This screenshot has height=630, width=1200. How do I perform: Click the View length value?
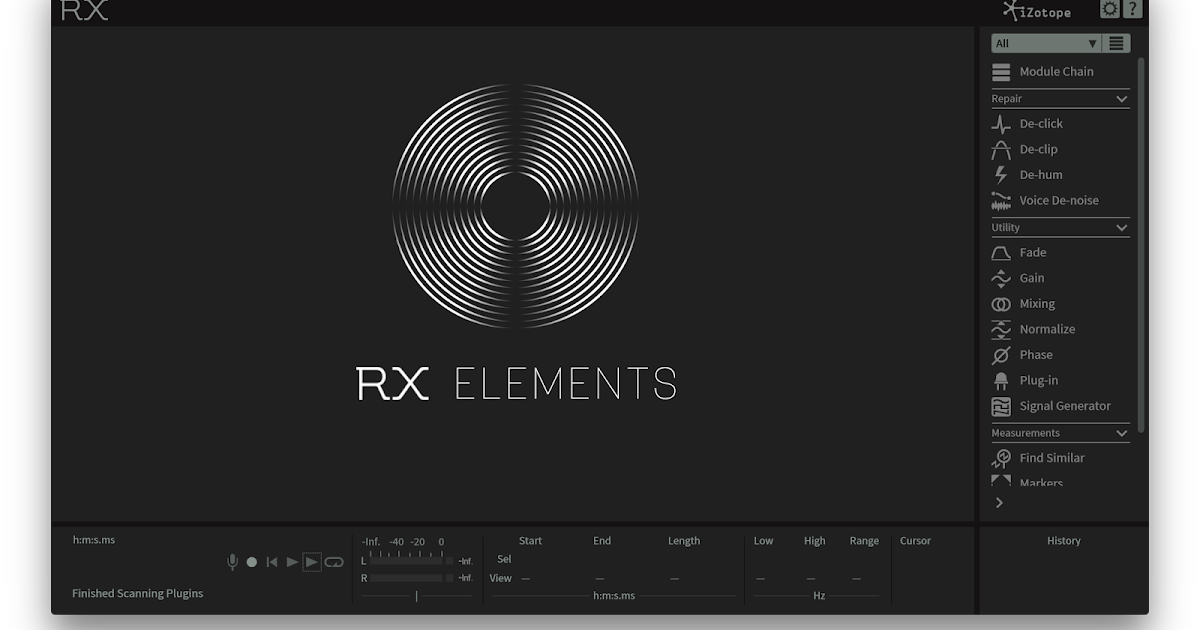(674, 579)
